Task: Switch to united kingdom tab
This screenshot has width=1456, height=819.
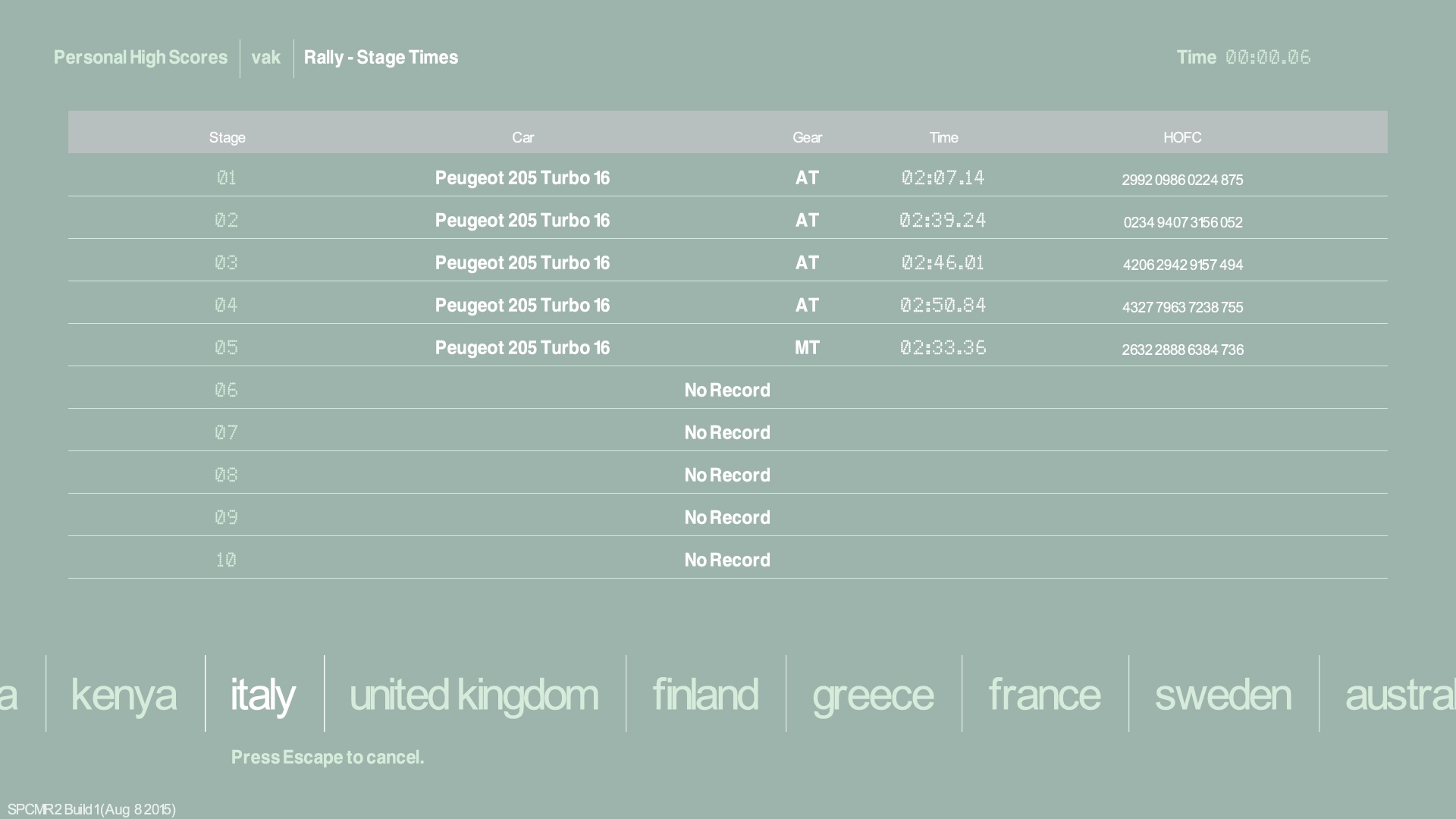Action: coord(474,694)
